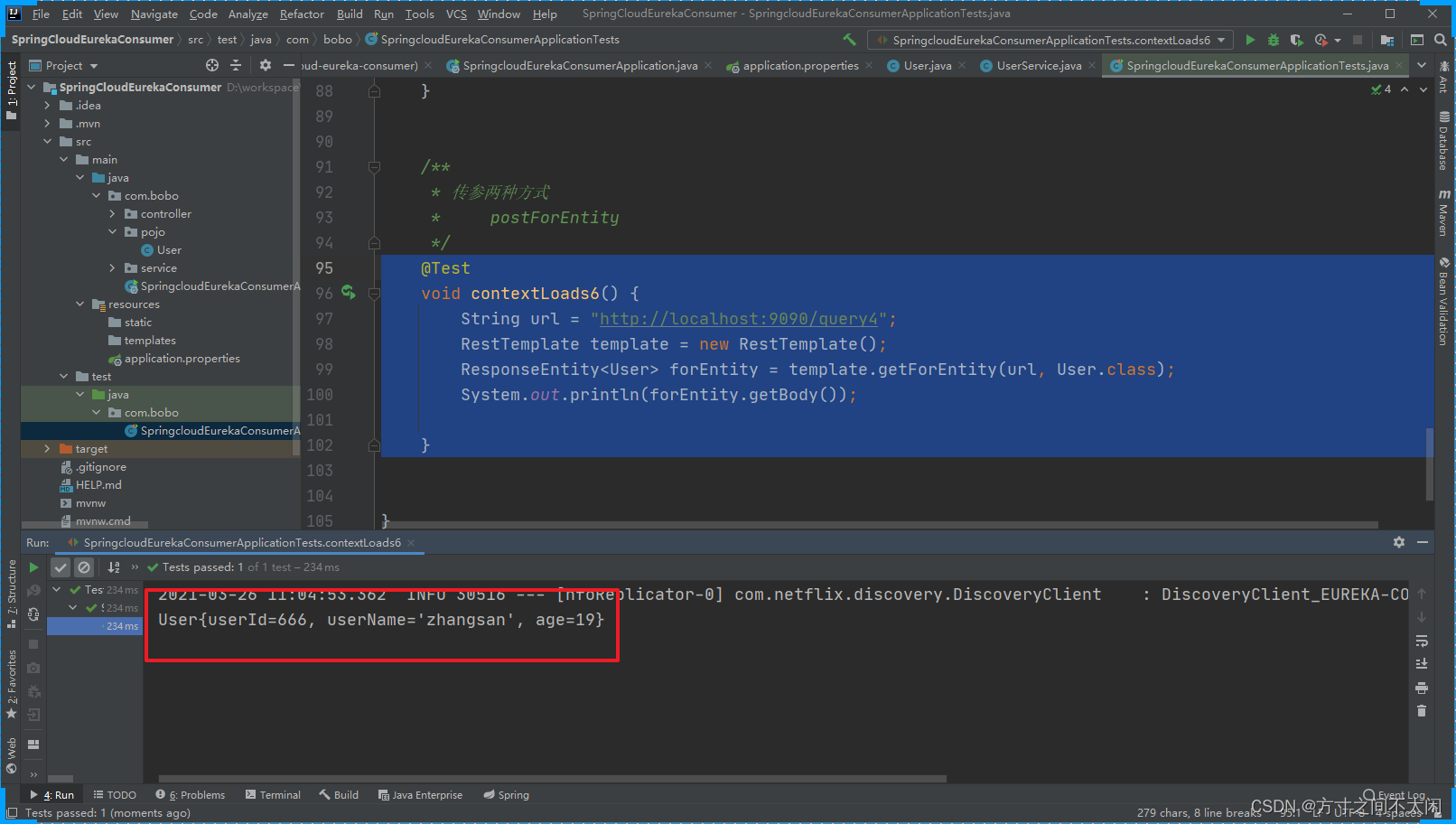
Task: Click the Search Everywhere magnifier icon
Action: click(x=1441, y=40)
